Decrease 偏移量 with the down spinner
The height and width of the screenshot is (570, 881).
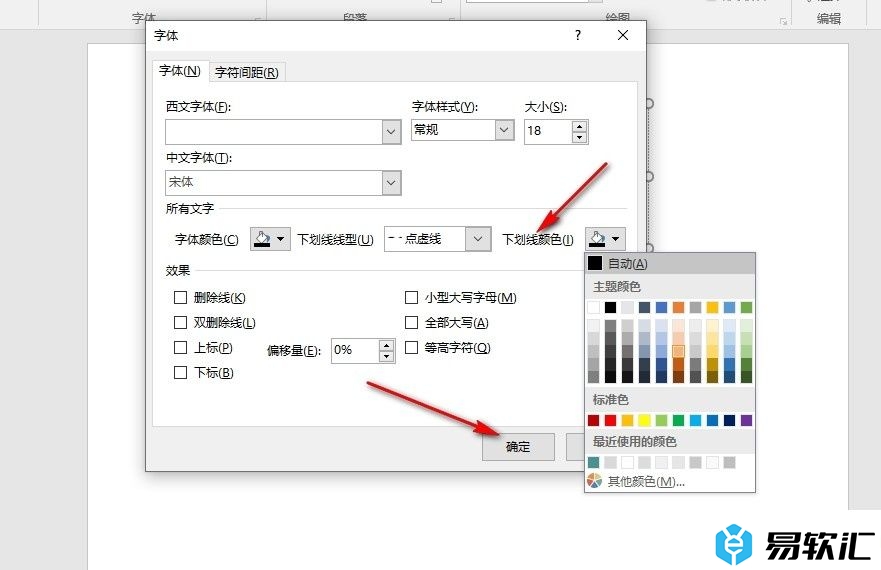click(x=386, y=356)
